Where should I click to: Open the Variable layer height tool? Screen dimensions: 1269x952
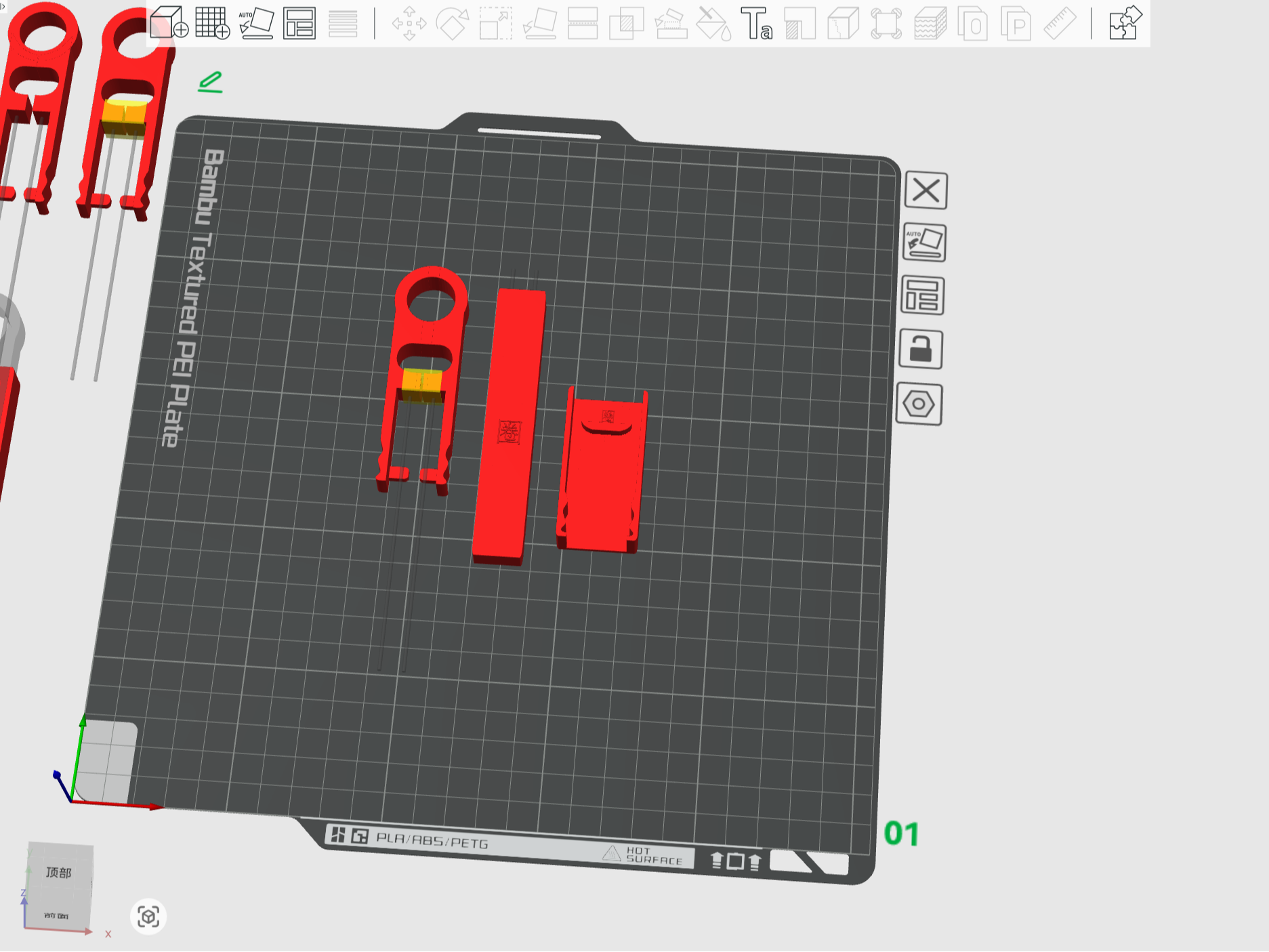(x=343, y=23)
